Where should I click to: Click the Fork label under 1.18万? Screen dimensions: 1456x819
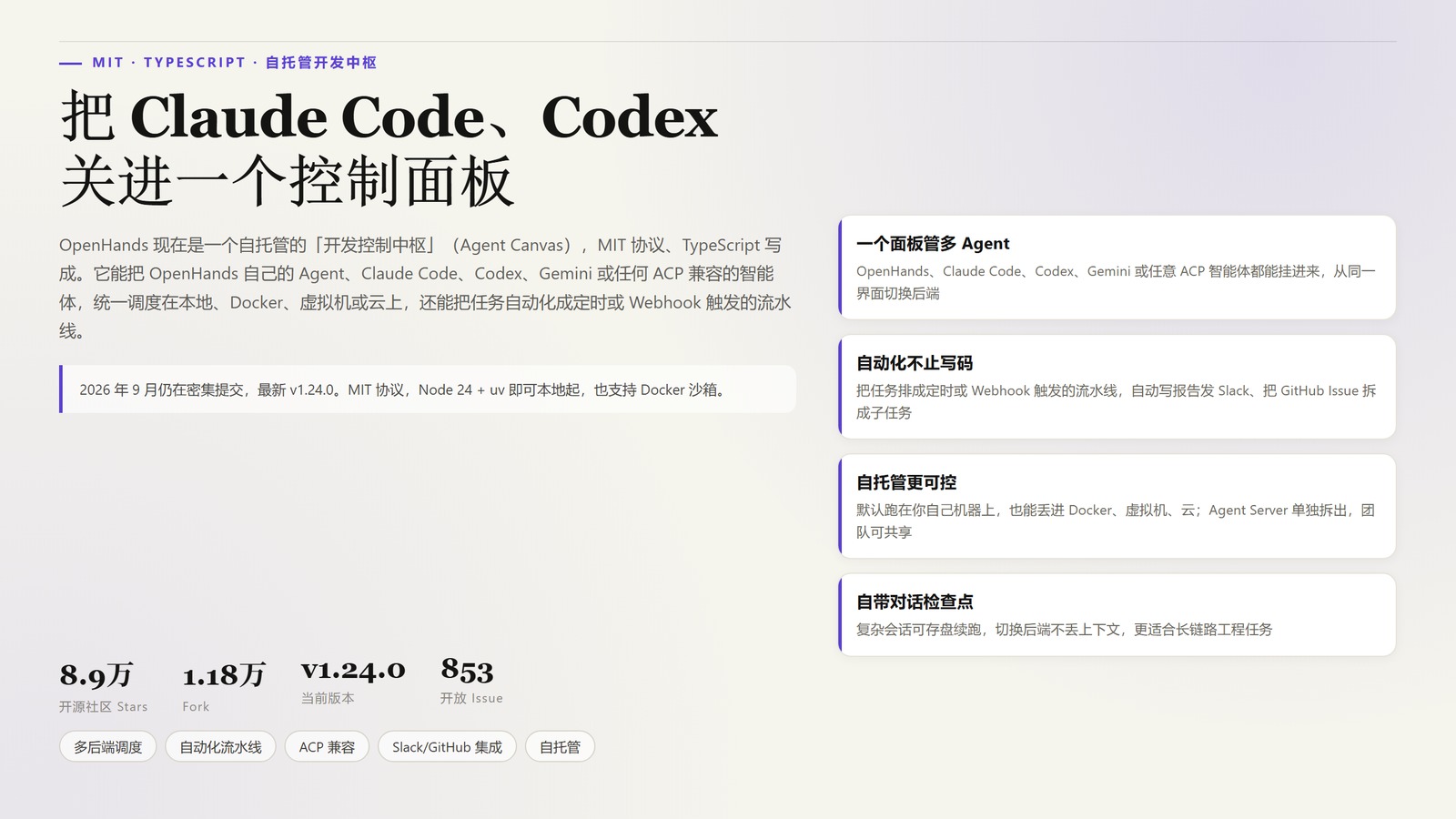coord(196,706)
